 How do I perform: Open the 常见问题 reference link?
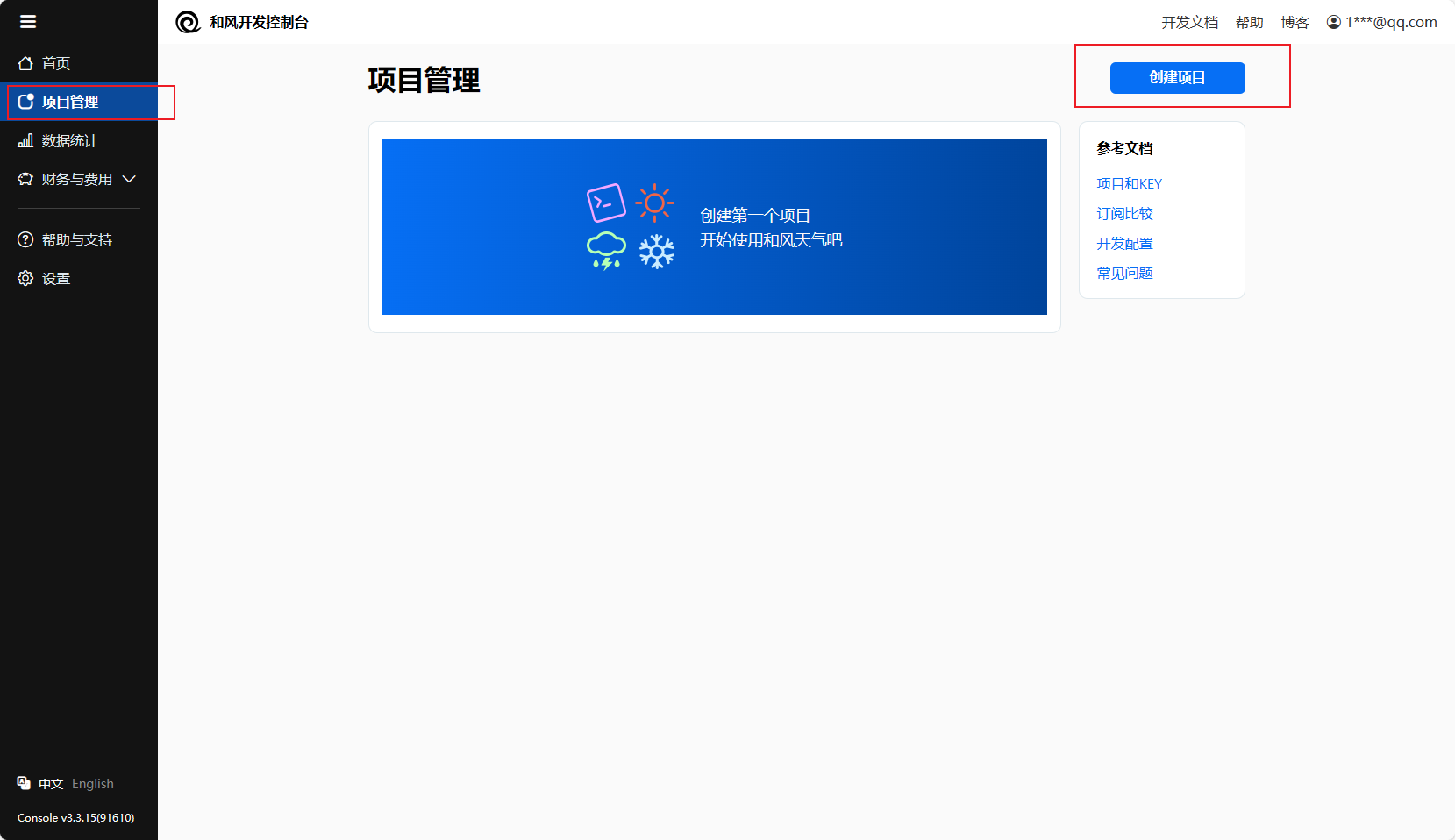[x=1124, y=273]
